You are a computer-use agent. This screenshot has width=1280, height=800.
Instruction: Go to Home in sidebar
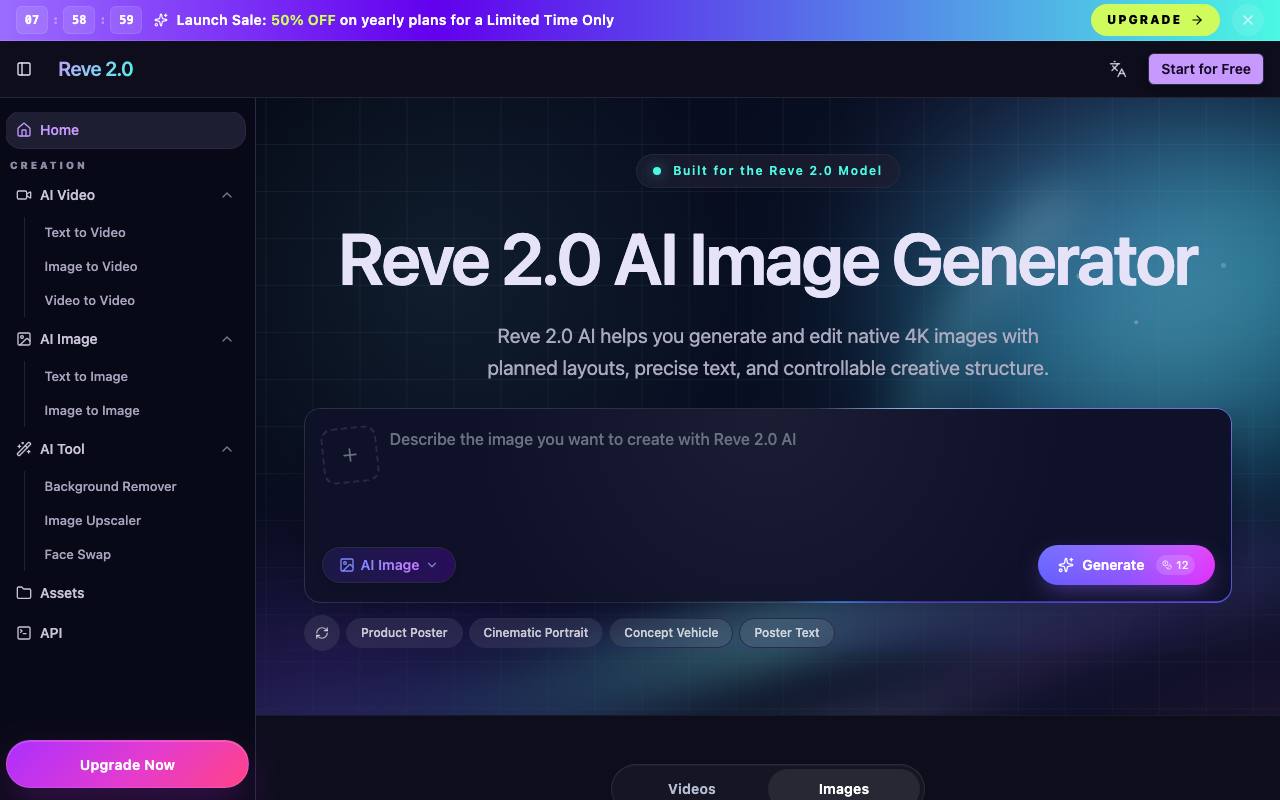(x=126, y=130)
